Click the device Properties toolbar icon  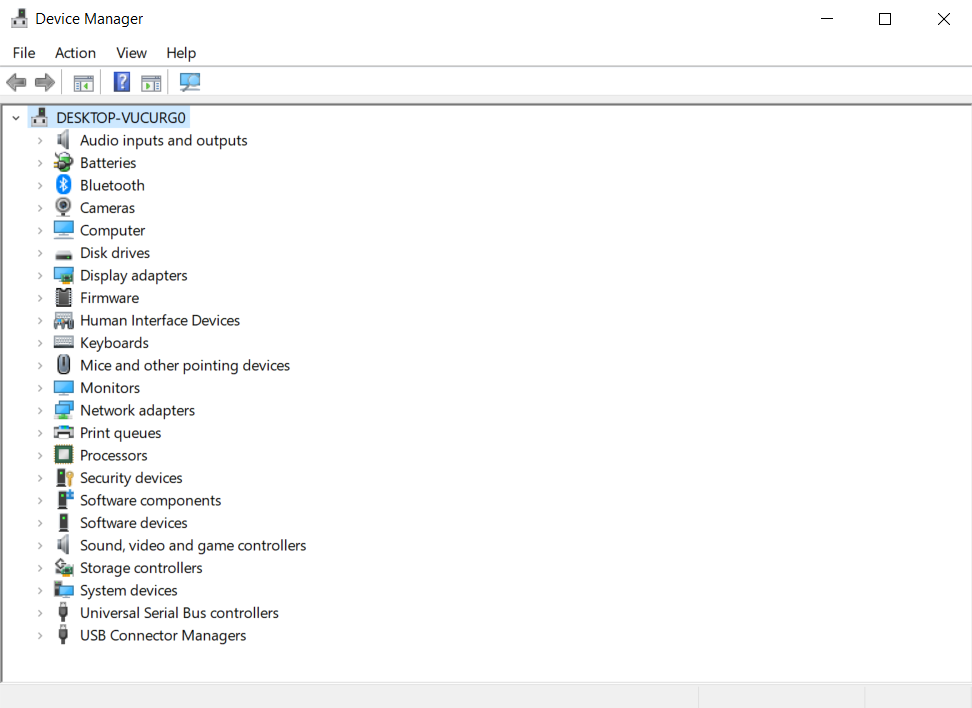[x=151, y=82]
